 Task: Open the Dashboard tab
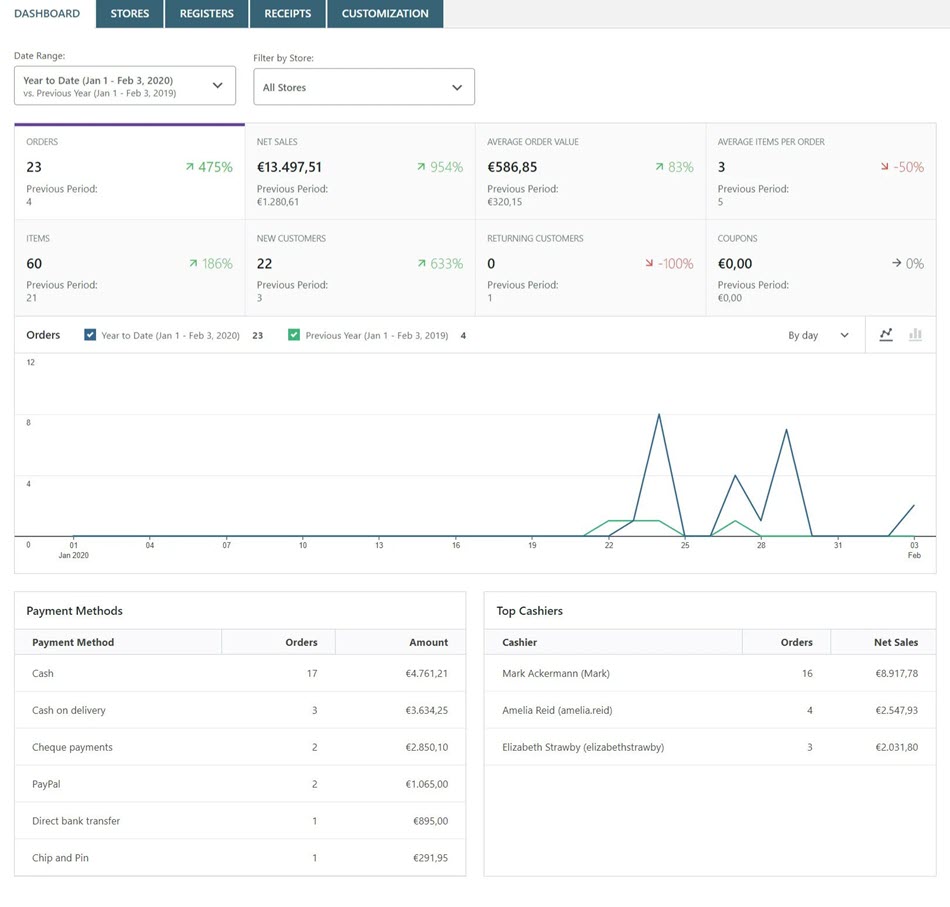(x=47, y=13)
